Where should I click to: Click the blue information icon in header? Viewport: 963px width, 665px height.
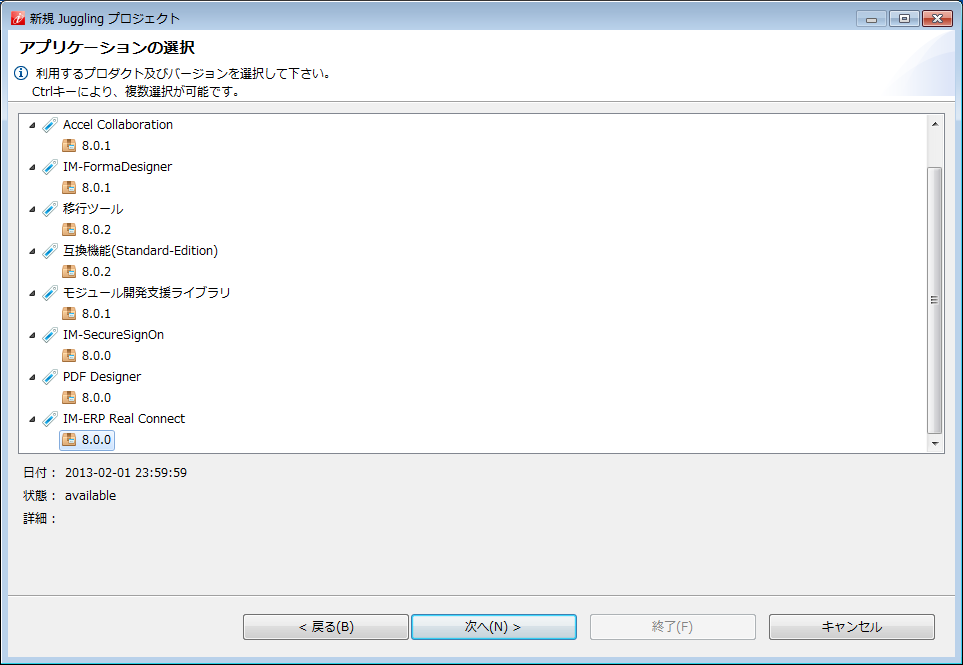[21, 74]
